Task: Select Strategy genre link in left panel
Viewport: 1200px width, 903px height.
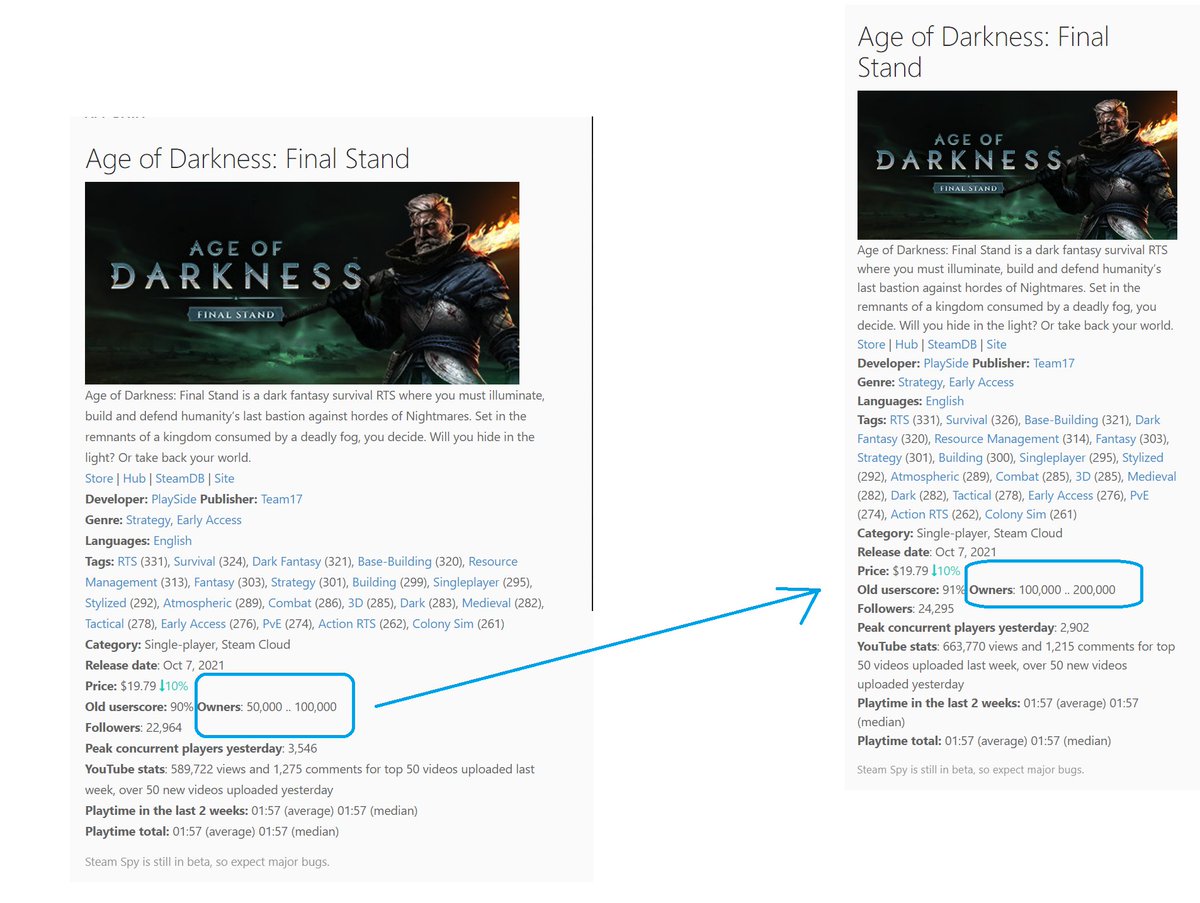Action: [x=148, y=520]
